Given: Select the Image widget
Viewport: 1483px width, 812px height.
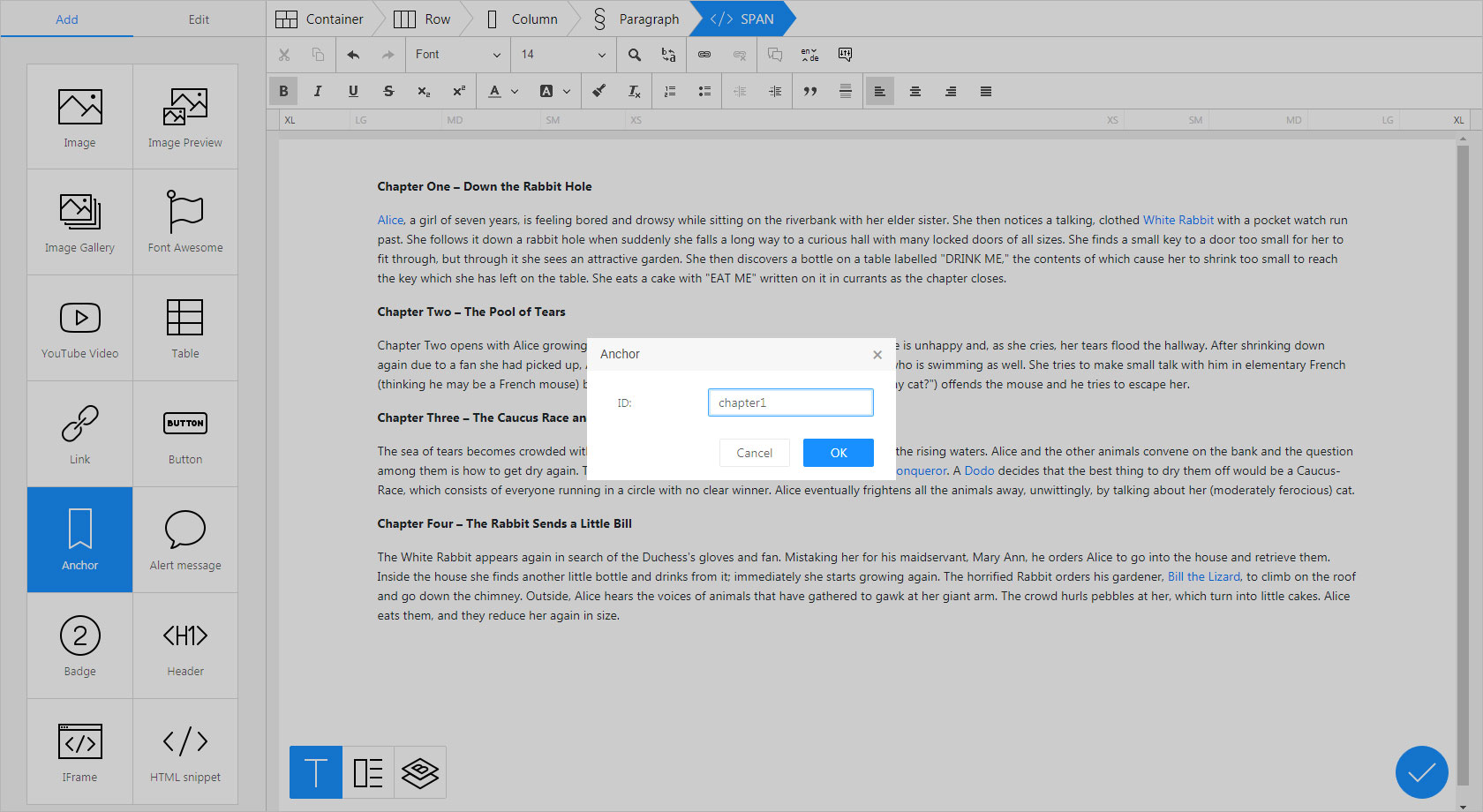Looking at the screenshot, I should point(79,117).
